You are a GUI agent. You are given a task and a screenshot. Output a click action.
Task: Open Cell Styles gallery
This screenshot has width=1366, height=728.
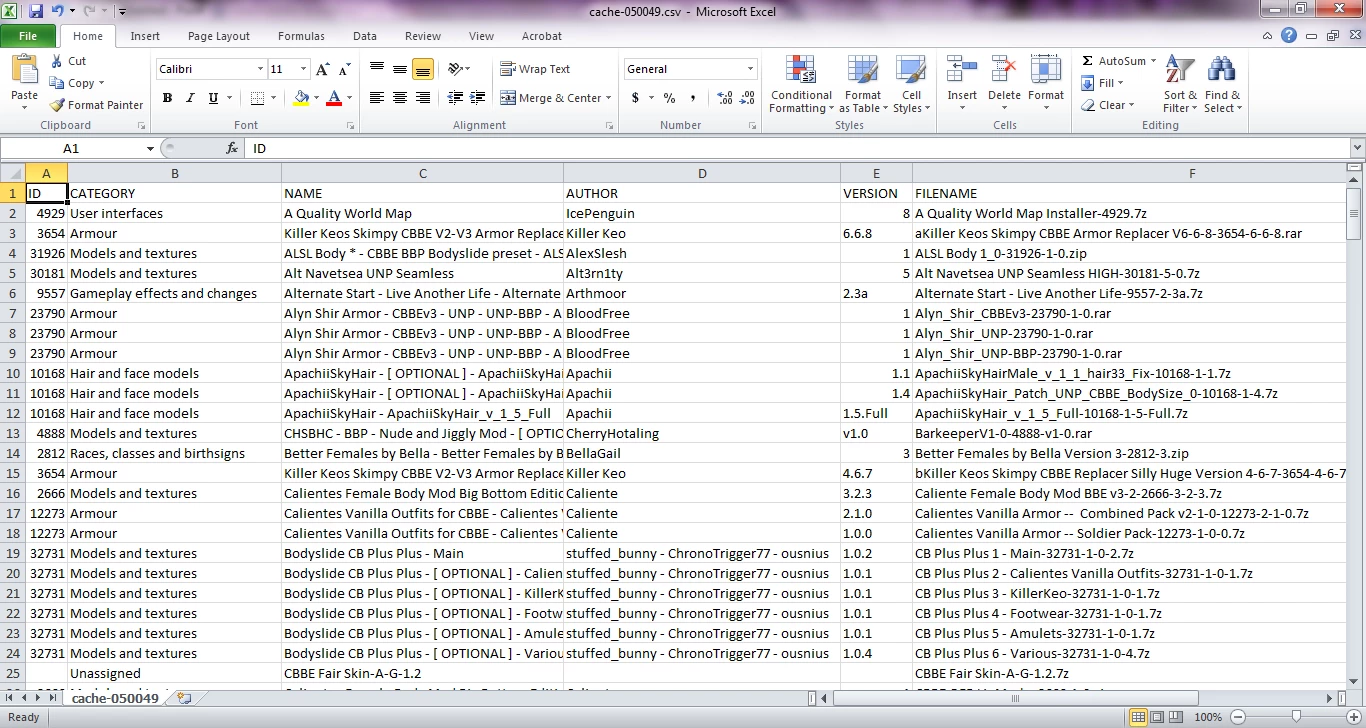coord(910,85)
